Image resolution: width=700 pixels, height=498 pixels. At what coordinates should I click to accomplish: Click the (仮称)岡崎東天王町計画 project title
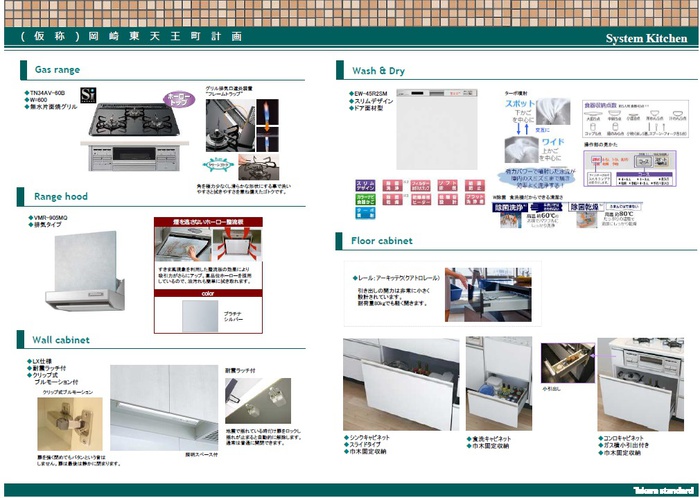point(132,36)
